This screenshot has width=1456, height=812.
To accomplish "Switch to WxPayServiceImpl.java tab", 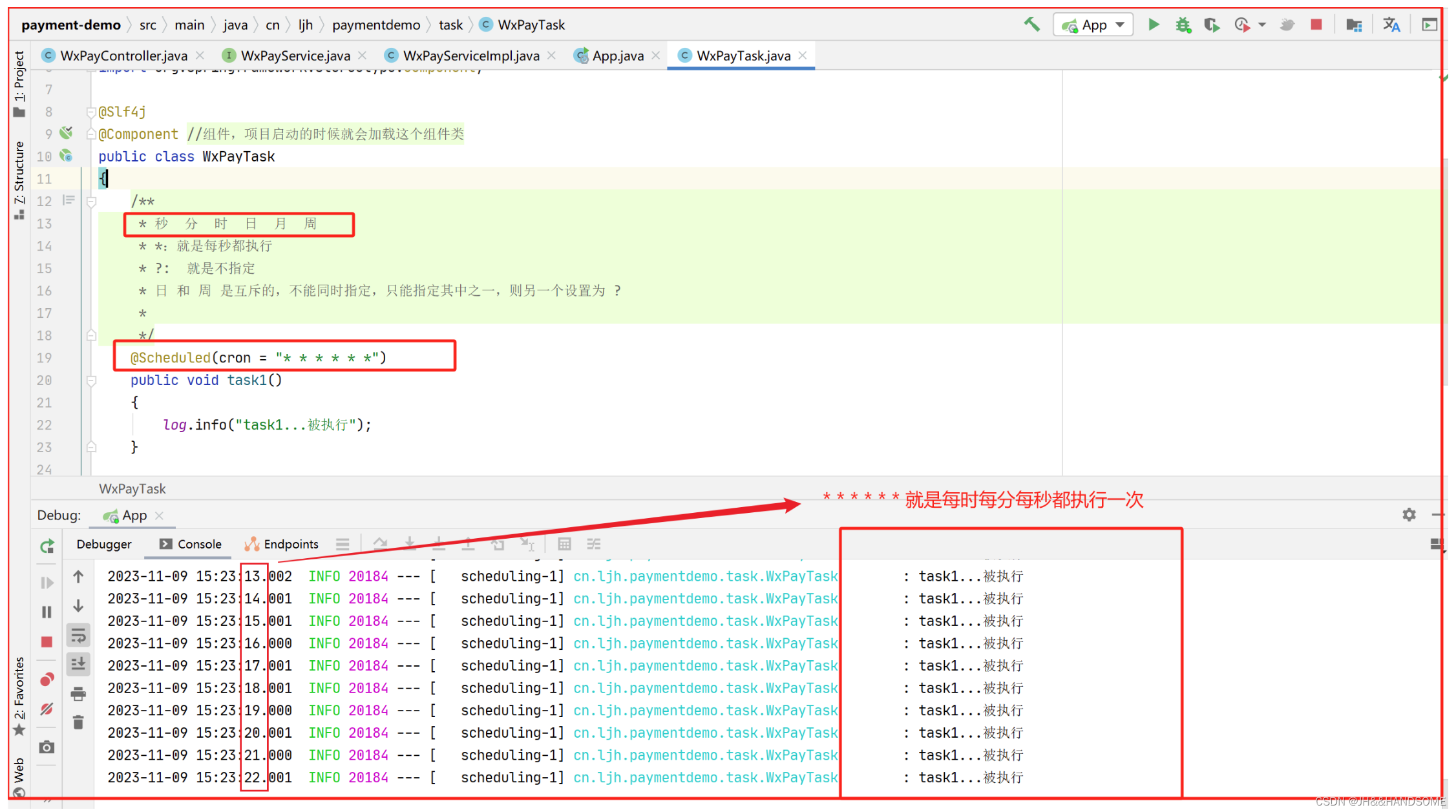I will 470,56.
